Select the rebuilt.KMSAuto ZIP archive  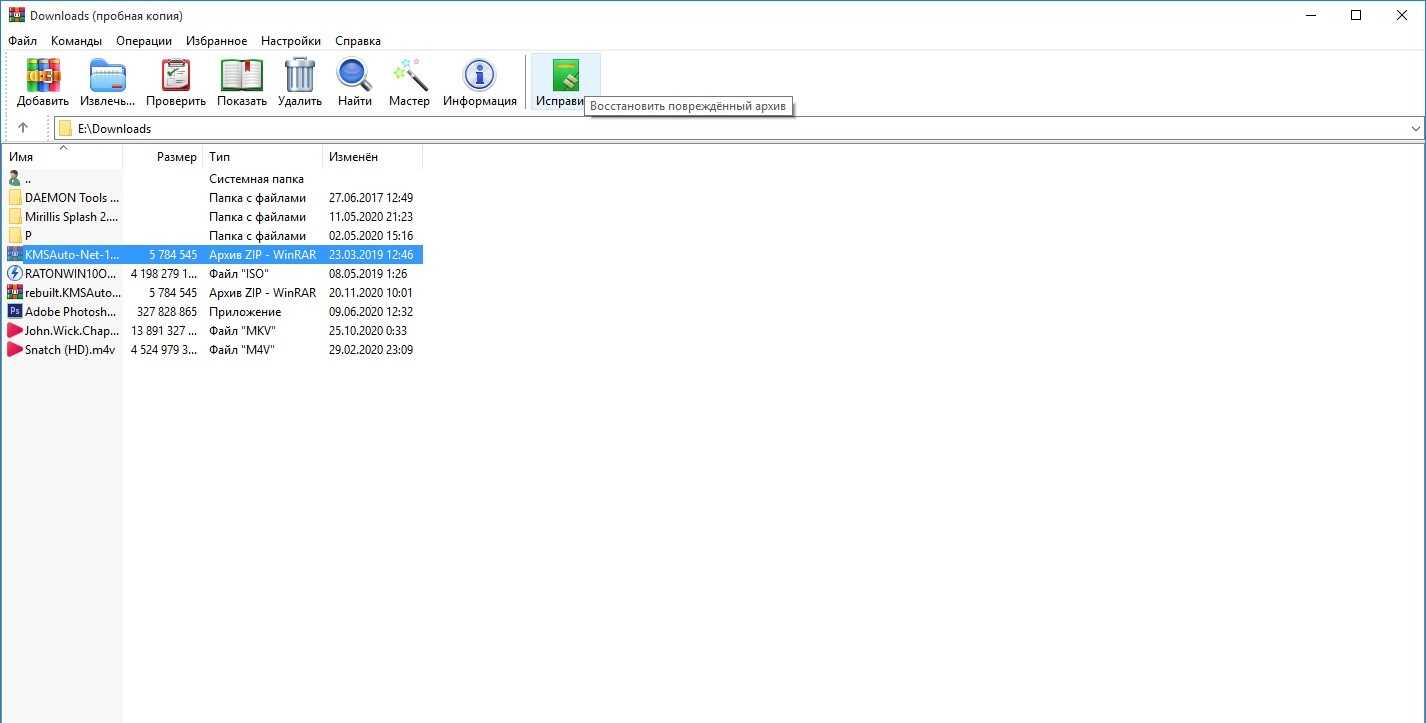click(x=71, y=293)
